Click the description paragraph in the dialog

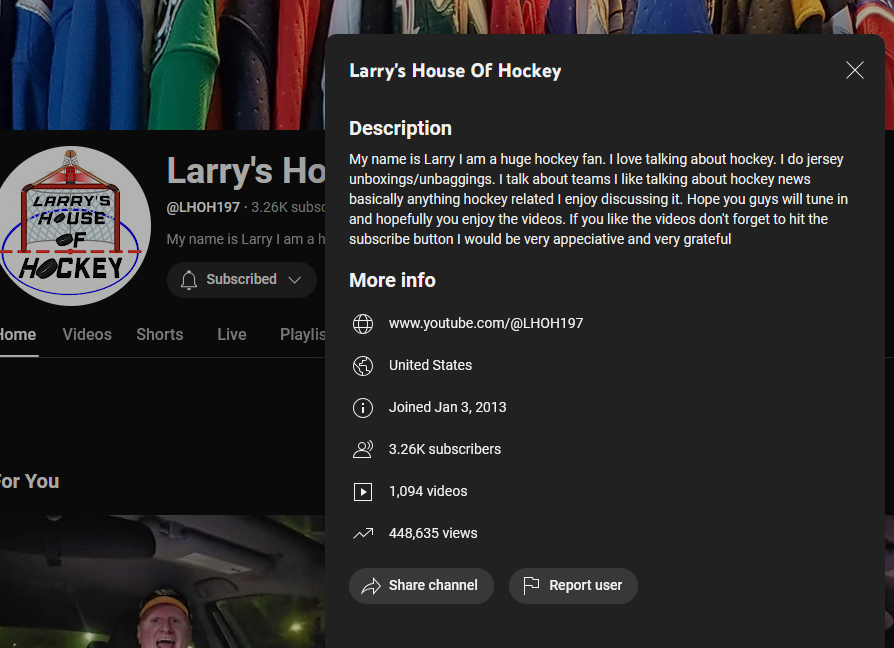click(598, 199)
